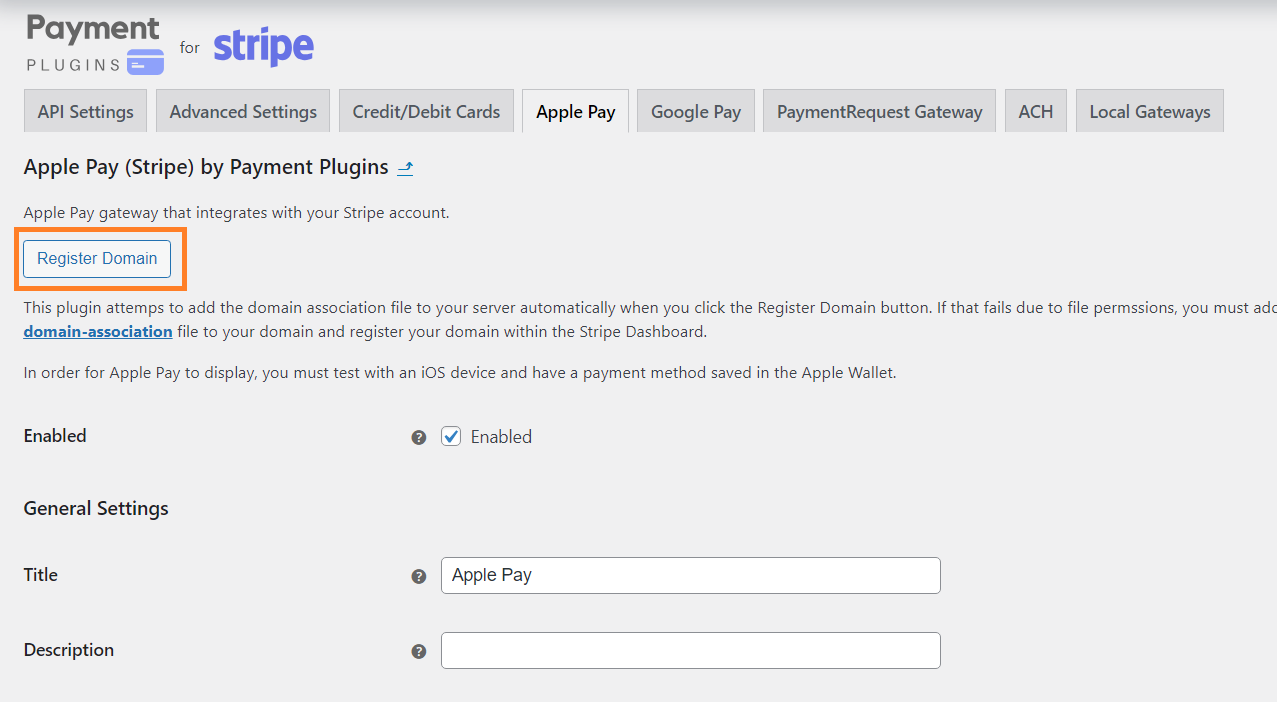Click the Description input field

click(x=691, y=650)
